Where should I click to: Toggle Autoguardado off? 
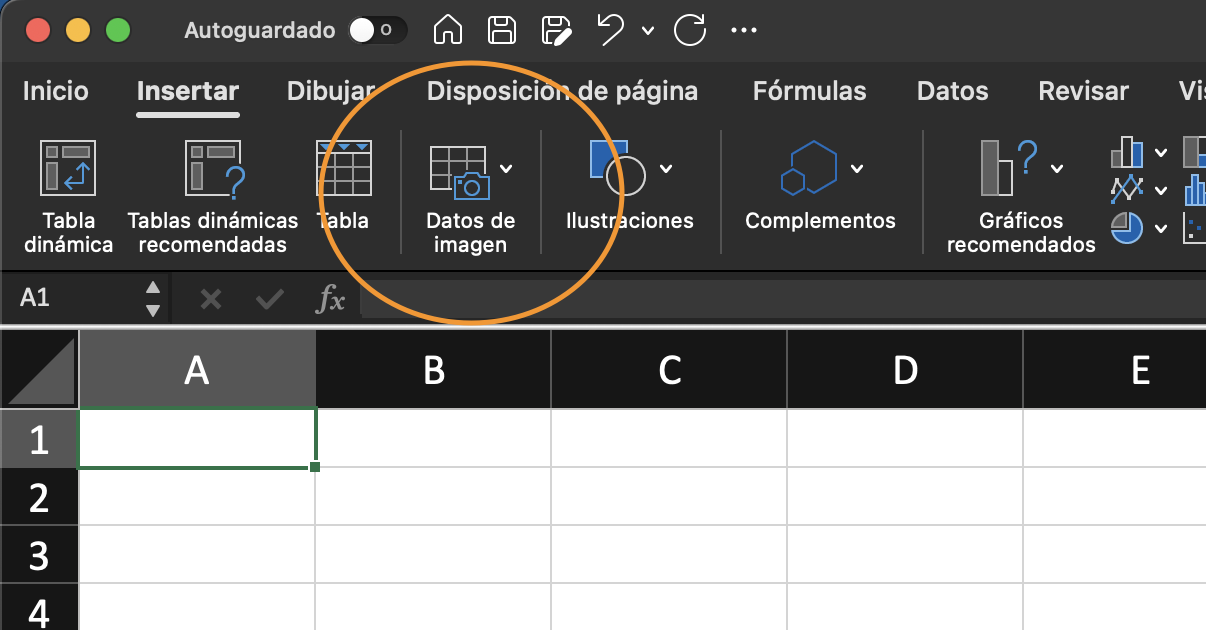377,30
